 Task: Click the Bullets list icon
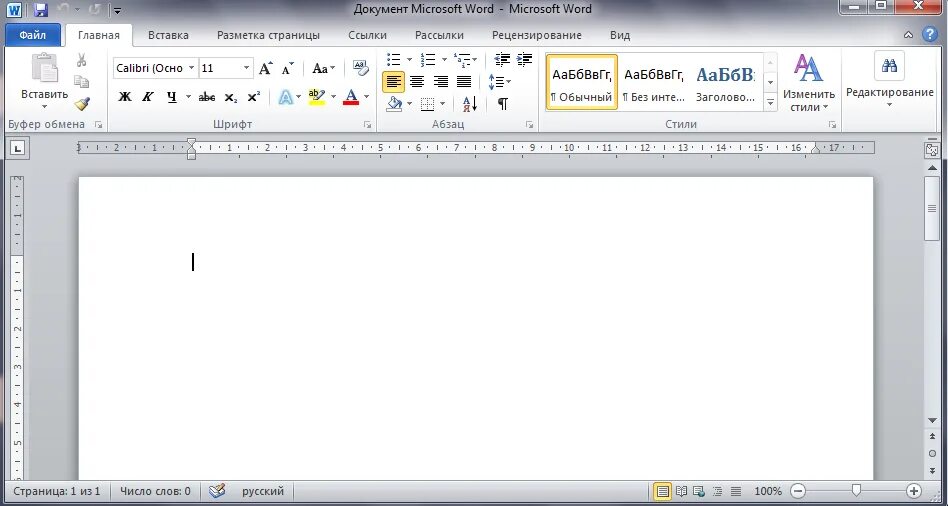coord(394,59)
